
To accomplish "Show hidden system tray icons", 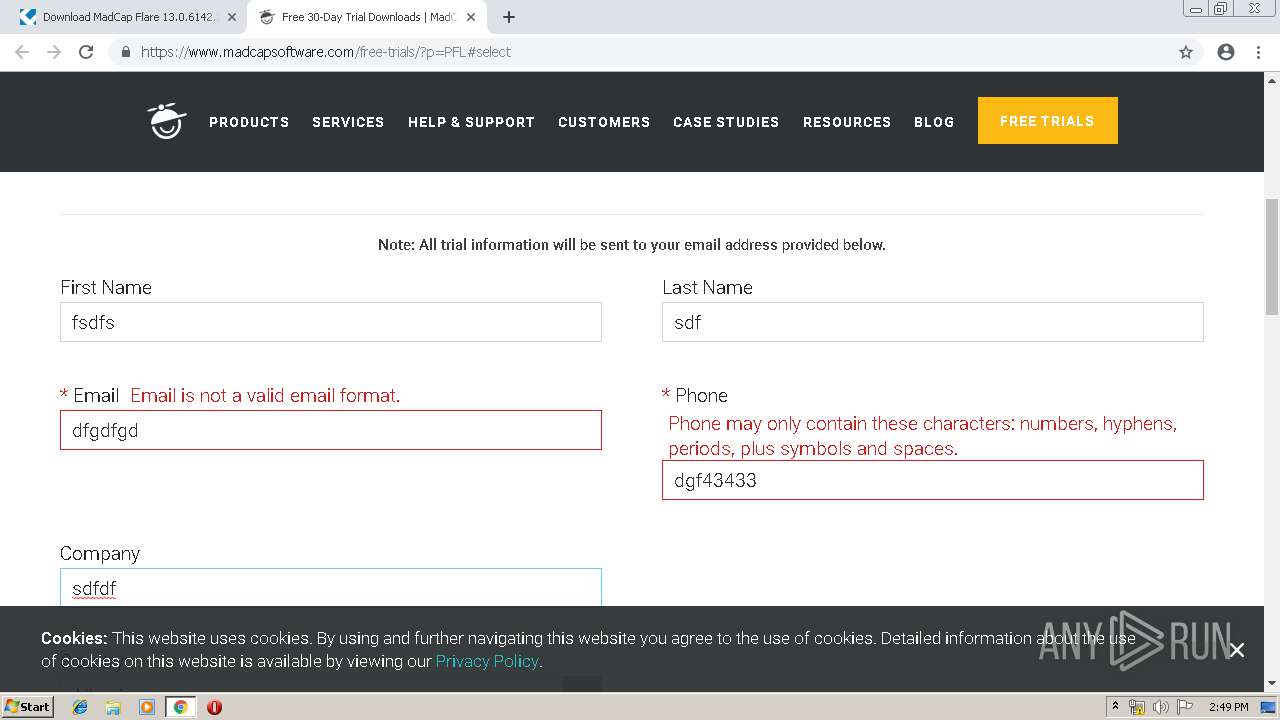I will [1115, 707].
